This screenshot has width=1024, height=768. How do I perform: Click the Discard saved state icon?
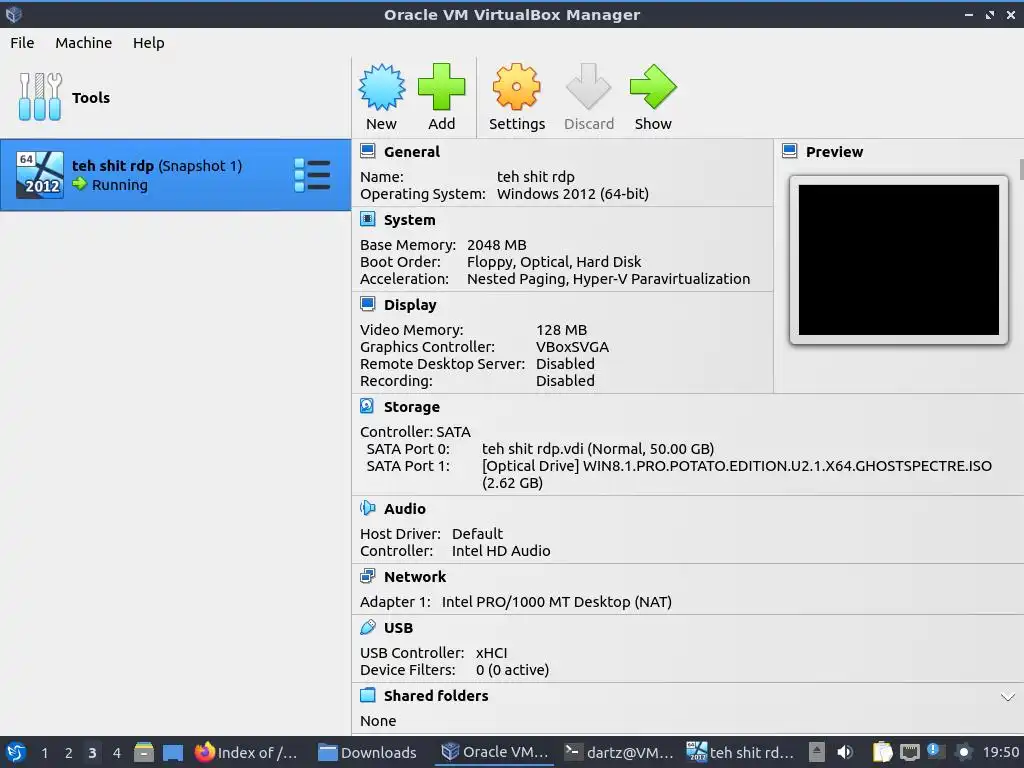click(588, 86)
